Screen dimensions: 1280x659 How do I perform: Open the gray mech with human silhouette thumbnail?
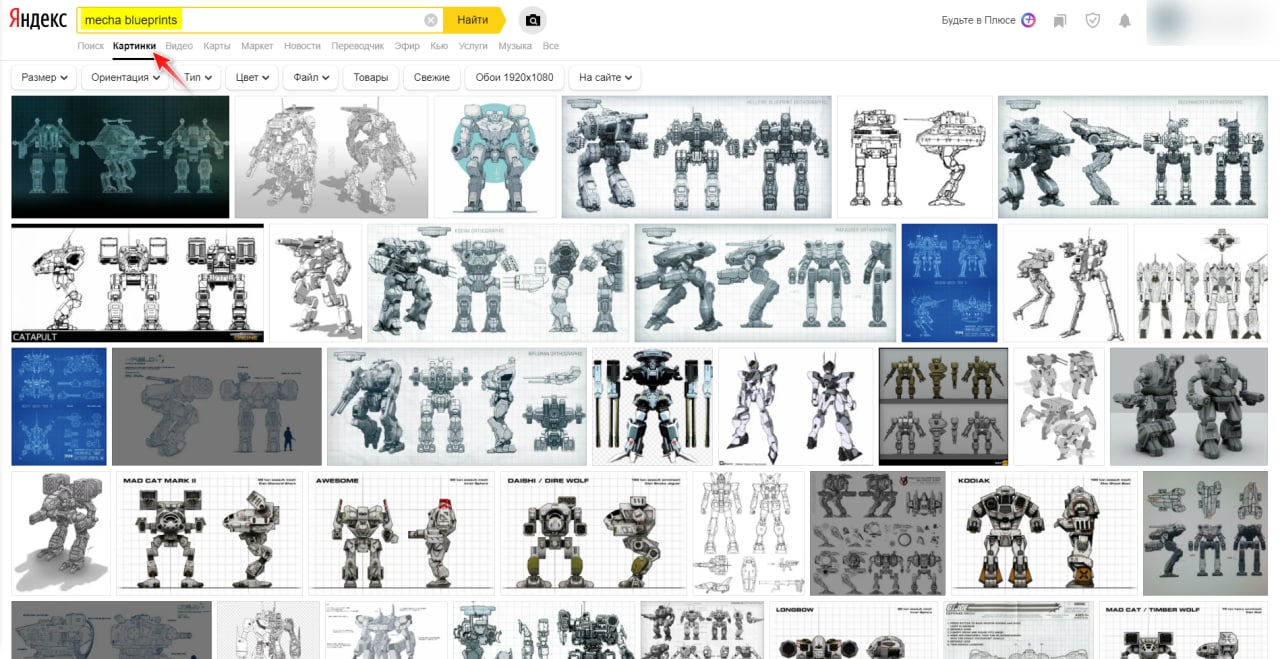click(x=217, y=407)
